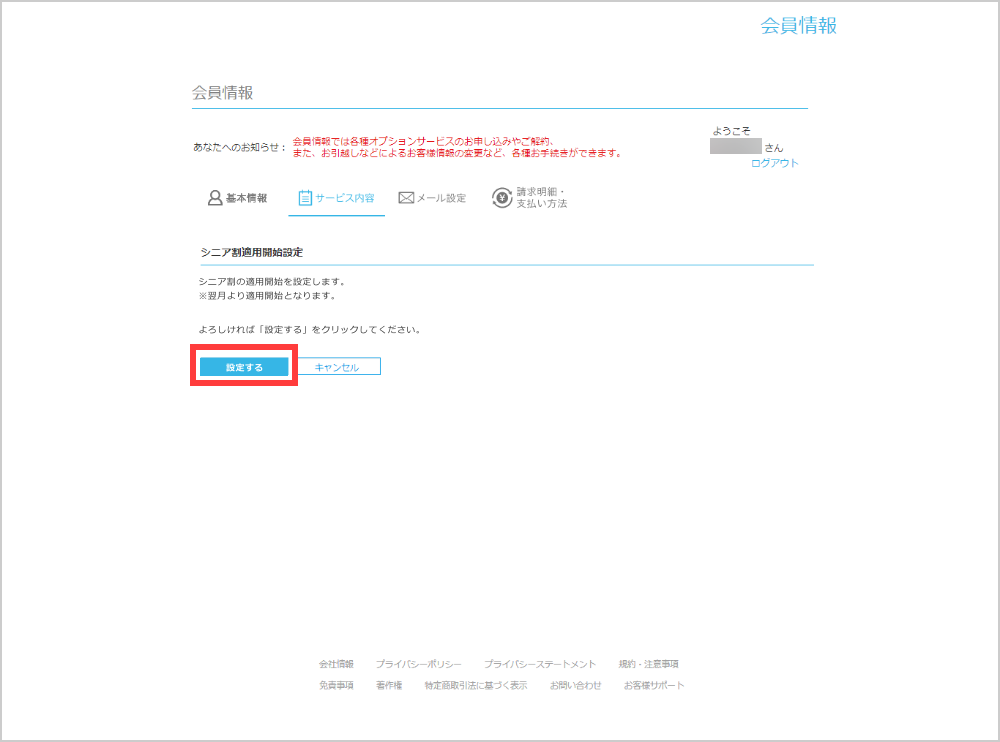Open 著作権 footer link
This screenshot has height=742, width=1000.
coord(389,685)
